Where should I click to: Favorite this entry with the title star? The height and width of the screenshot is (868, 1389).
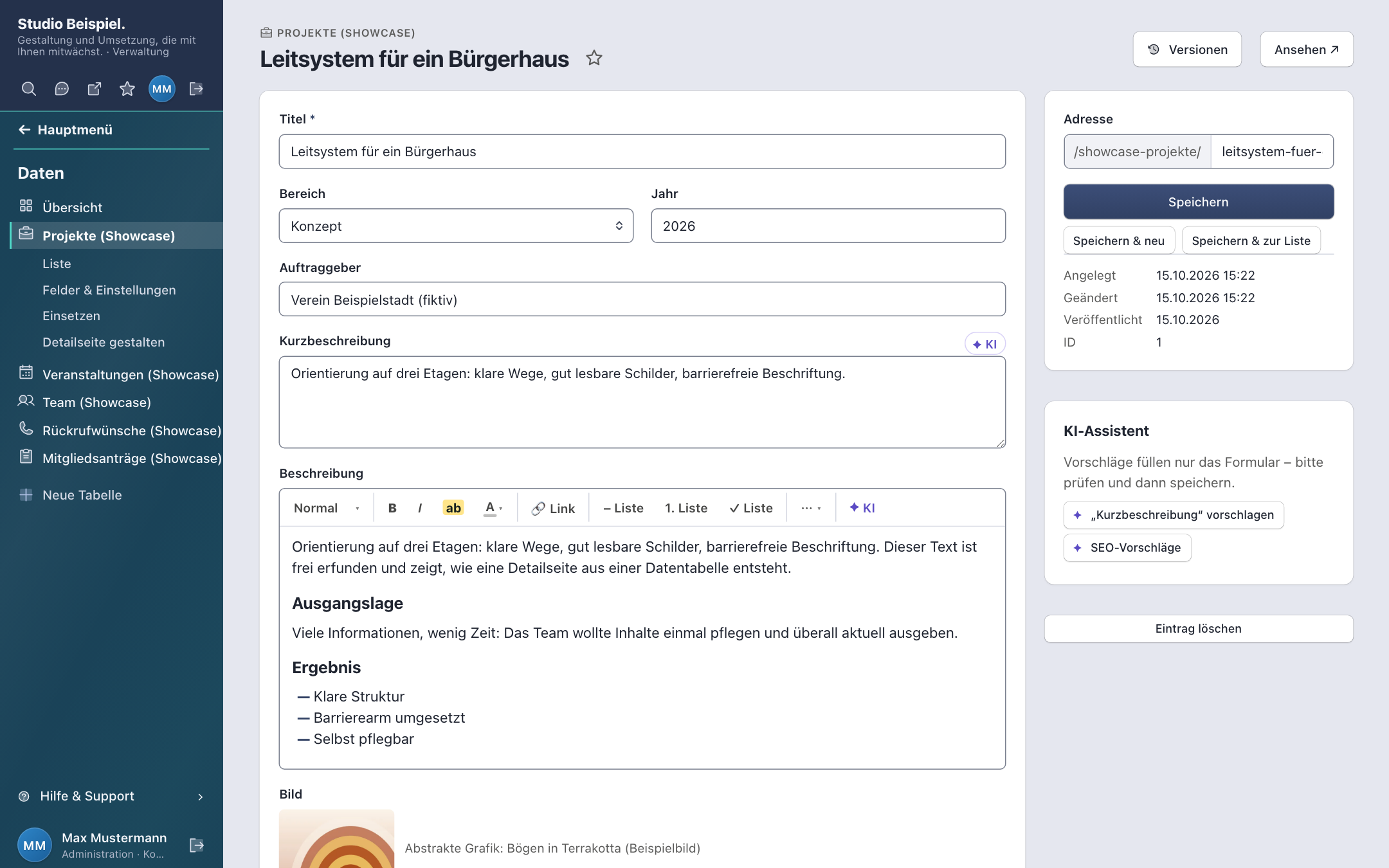pyautogui.click(x=594, y=59)
